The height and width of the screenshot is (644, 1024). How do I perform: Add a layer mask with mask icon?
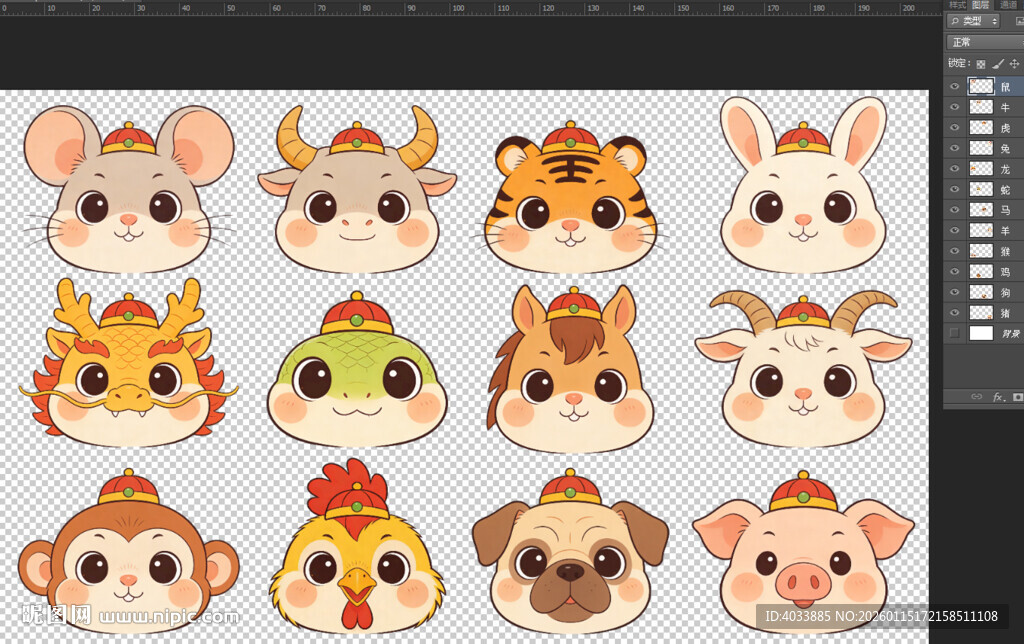pyautogui.click(x=1017, y=396)
